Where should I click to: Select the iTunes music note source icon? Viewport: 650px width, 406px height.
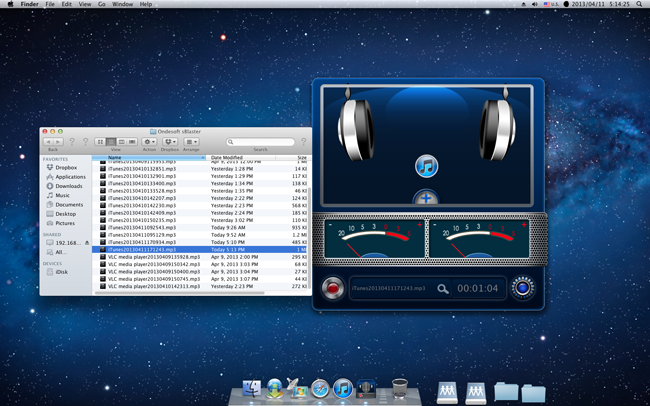point(426,166)
